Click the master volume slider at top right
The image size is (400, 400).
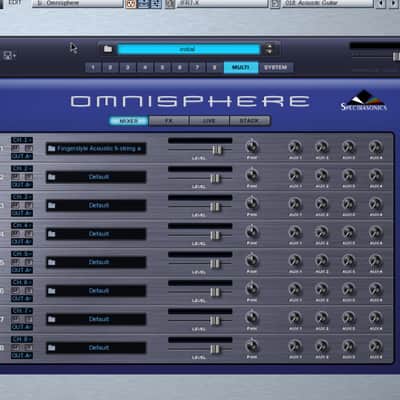point(396,56)
